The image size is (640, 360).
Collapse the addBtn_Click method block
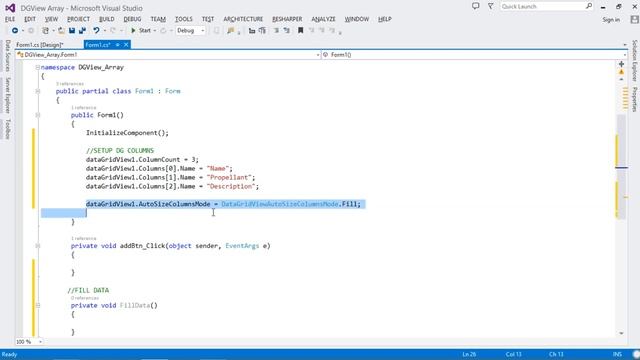38,246
